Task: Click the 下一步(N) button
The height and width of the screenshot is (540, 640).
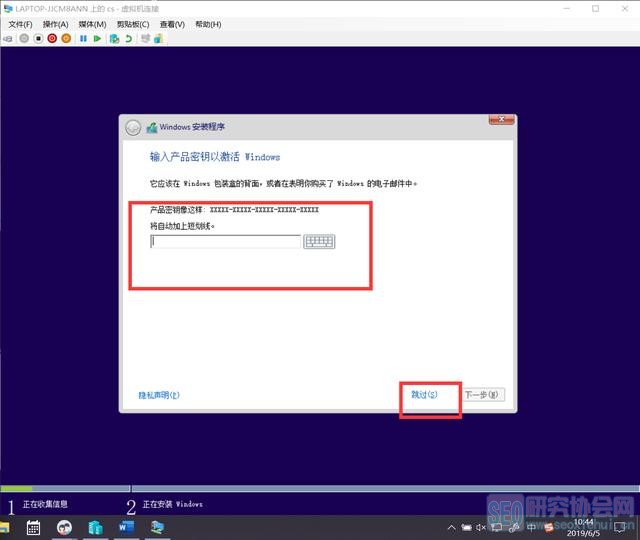Action: click(482, 395)
